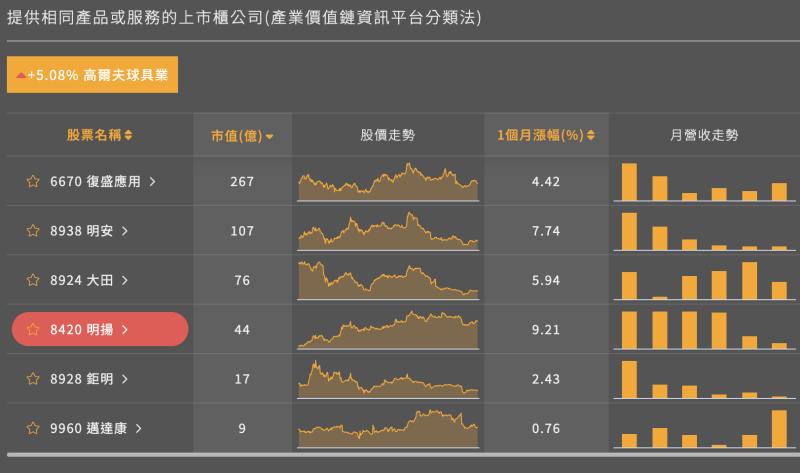
Task: Select market cap value 267
Action: pyautogui.click(x=242, y=182)
